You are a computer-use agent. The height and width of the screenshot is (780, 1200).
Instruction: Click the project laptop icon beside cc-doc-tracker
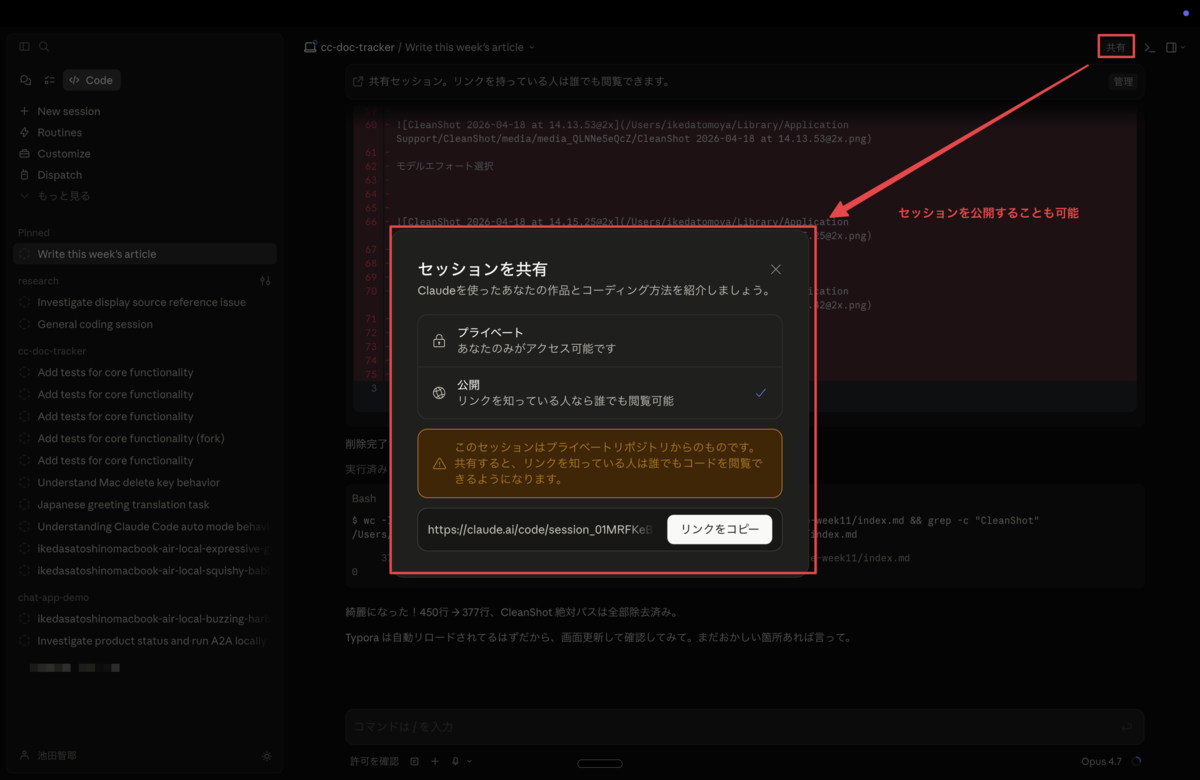pos(310,47)
